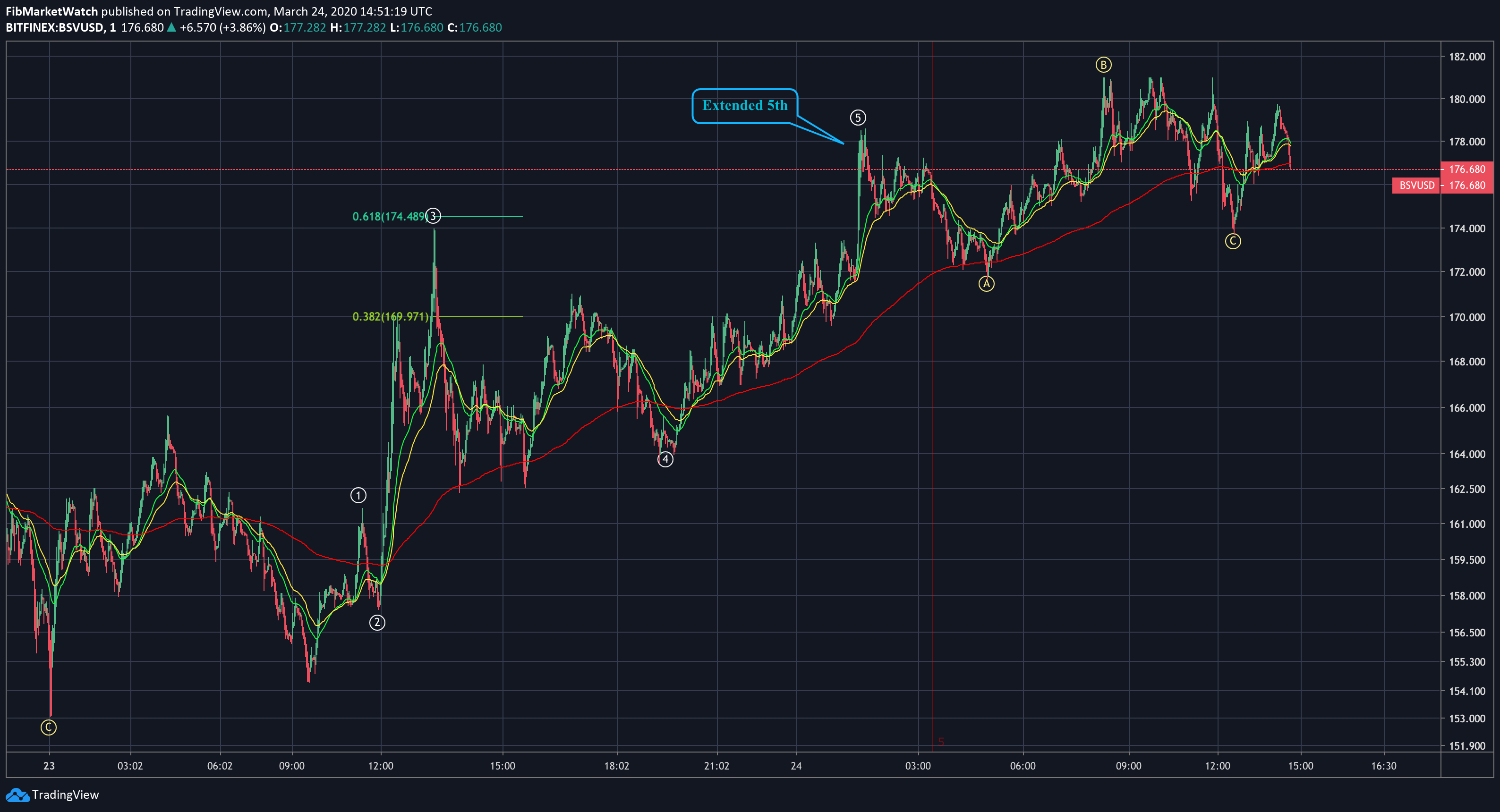This screenshot has height=812, width=1500.
Task: Click the 180.000 price axis label
Action: pos(1467,99)
